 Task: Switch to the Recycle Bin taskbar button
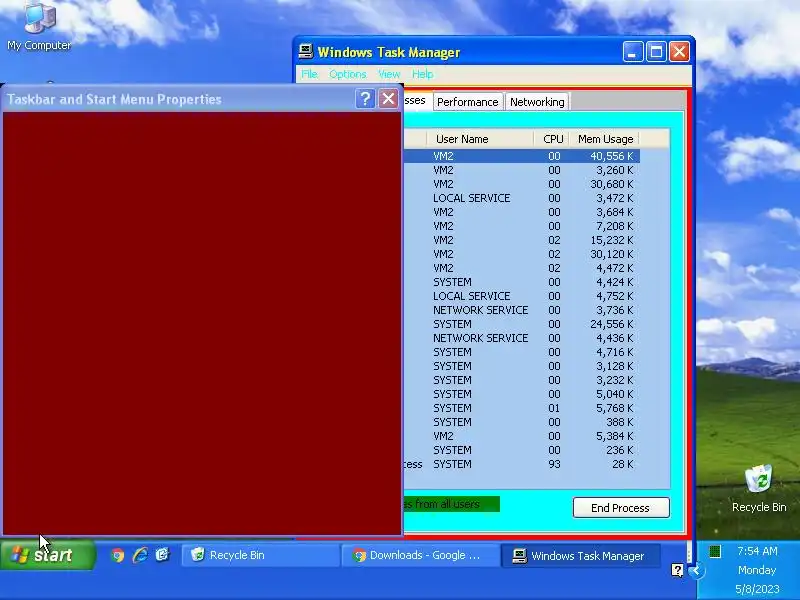(x=260, y=555)
